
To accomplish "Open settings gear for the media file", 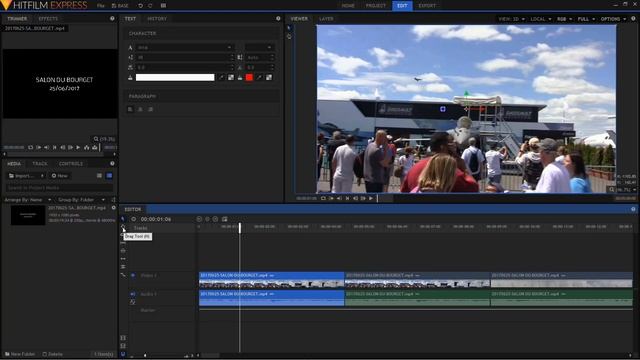I will point(113,208).
